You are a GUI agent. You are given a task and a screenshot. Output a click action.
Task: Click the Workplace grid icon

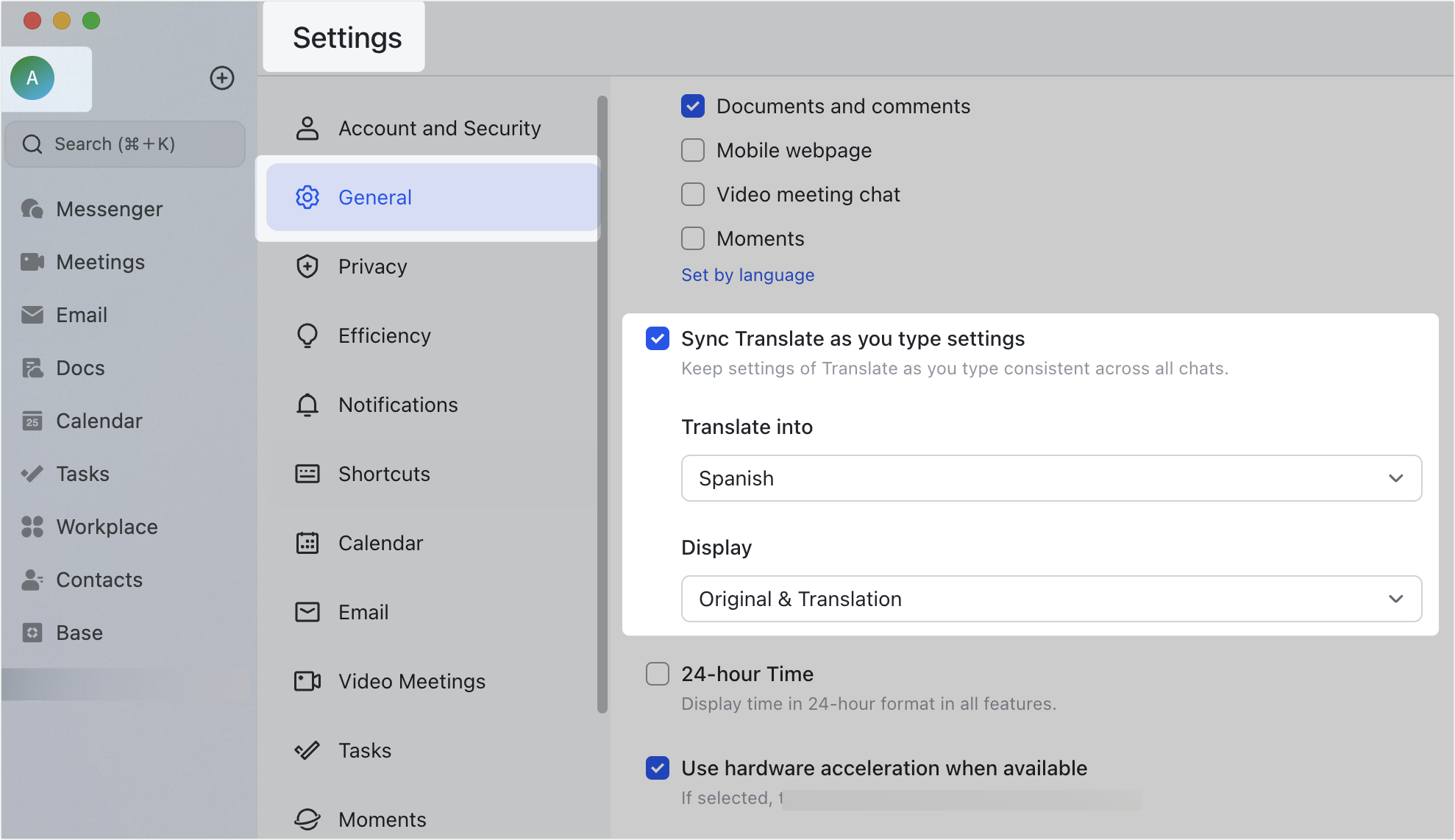click(32, 527)
